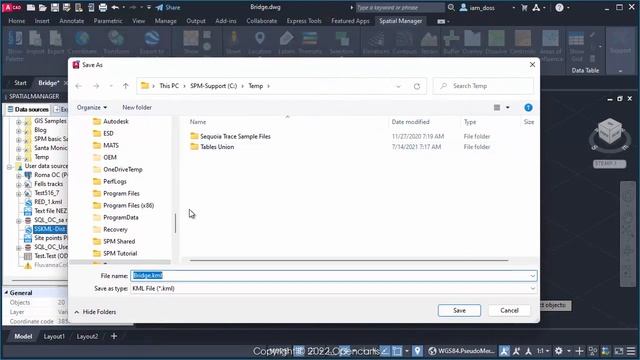Open the Express Tools ribbon tab

point(304,21)
